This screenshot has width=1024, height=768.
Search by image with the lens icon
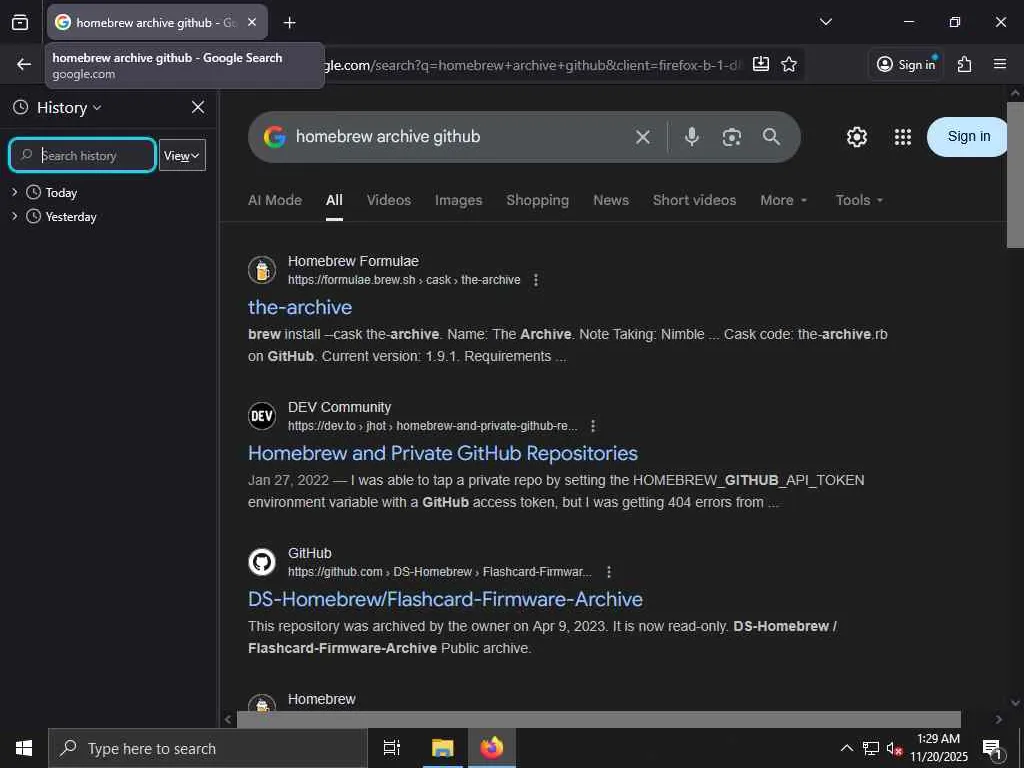(x=731, y=136)
